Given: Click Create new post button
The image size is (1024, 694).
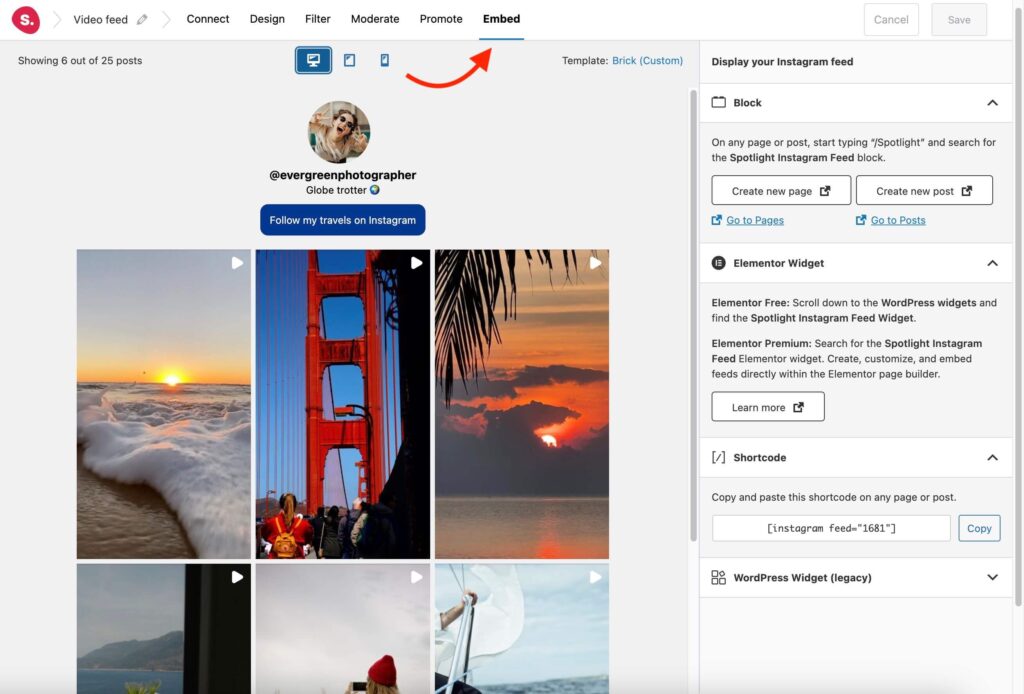Looking at the screenshot, I should (924, 190).
